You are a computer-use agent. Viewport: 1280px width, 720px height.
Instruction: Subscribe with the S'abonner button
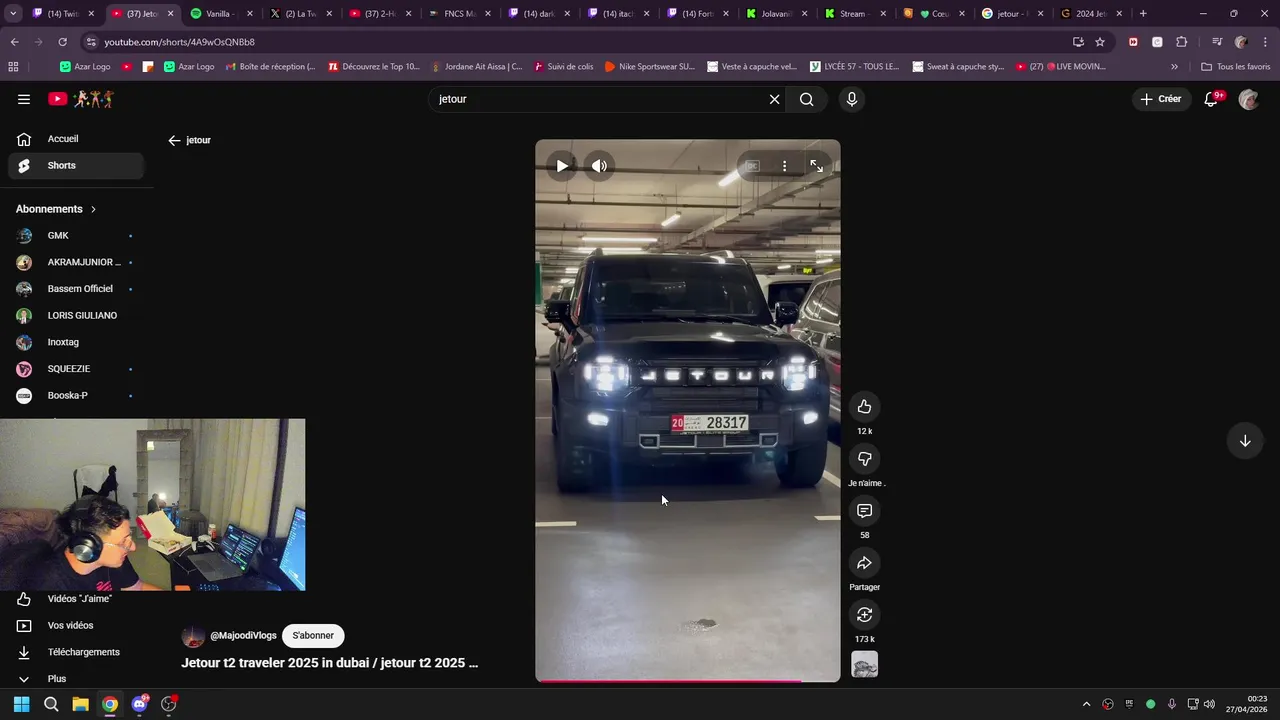pos(313,635)
